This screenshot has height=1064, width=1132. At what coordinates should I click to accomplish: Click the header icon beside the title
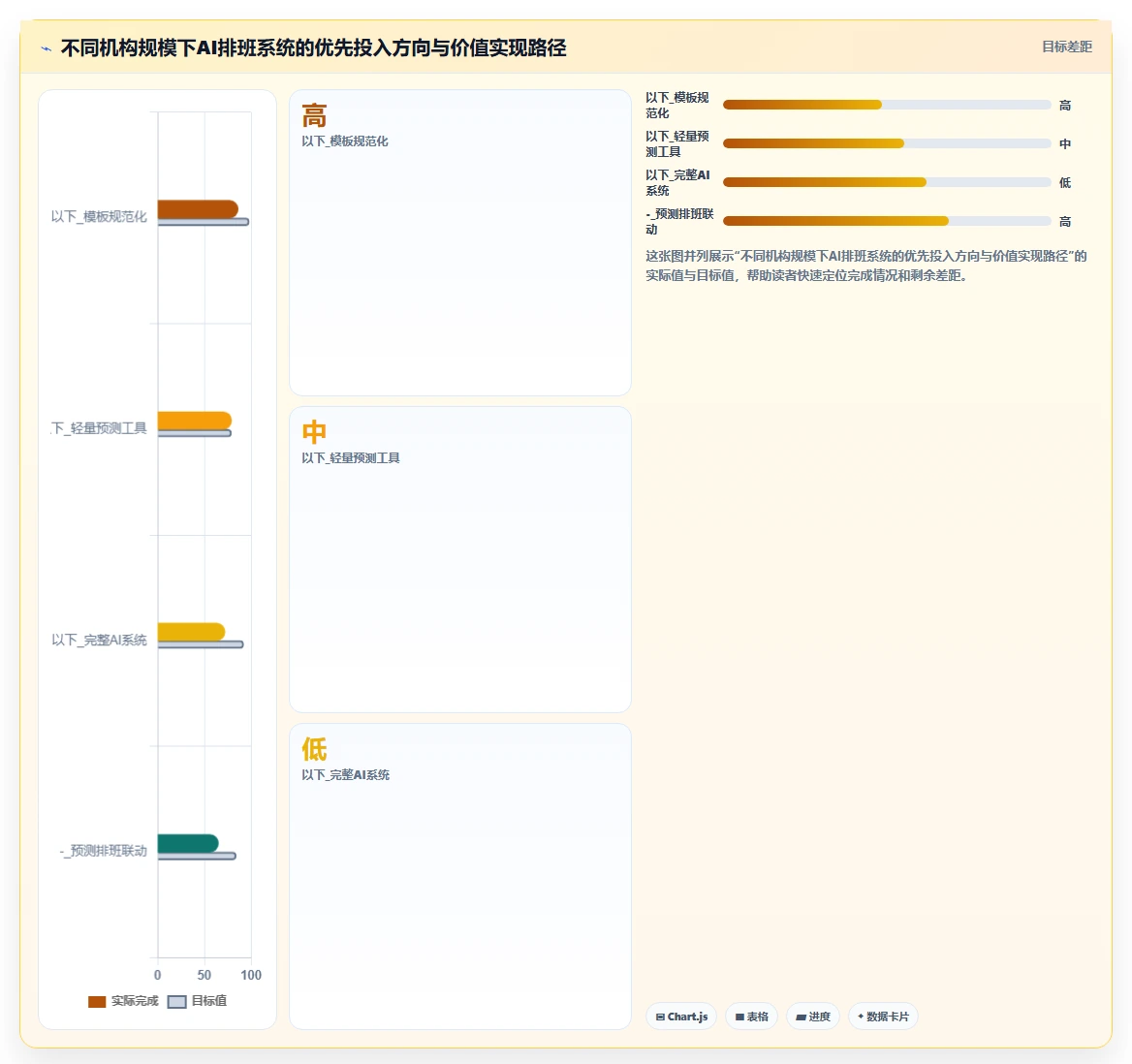pyautogui.click(x=47, y=49)
